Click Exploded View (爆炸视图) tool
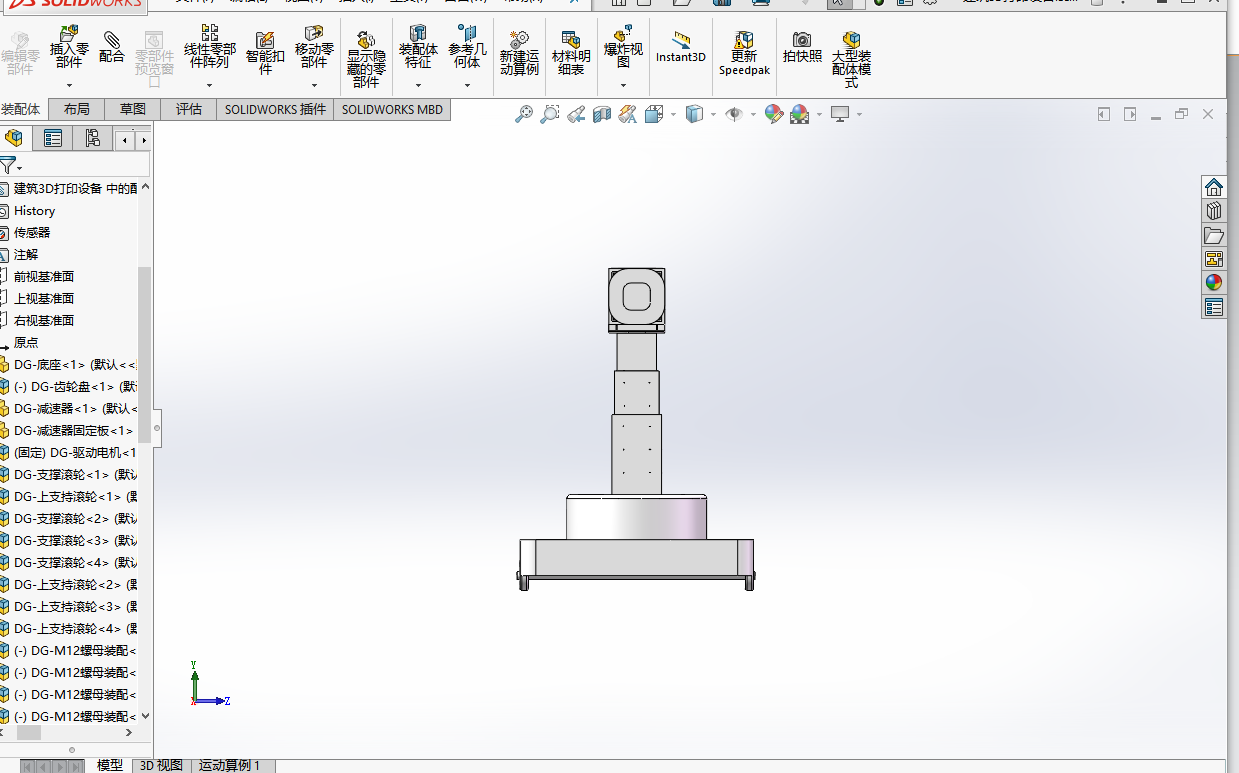 click(x=623, y=47)
